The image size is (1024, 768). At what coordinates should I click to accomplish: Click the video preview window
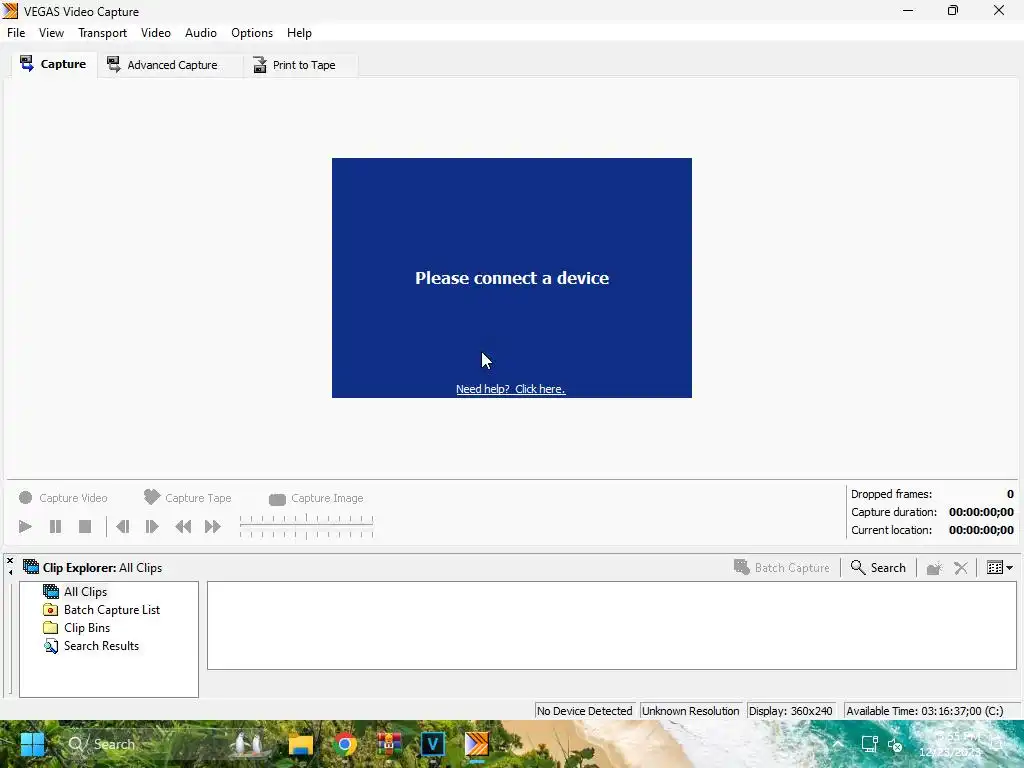click(x=511, y=278)
